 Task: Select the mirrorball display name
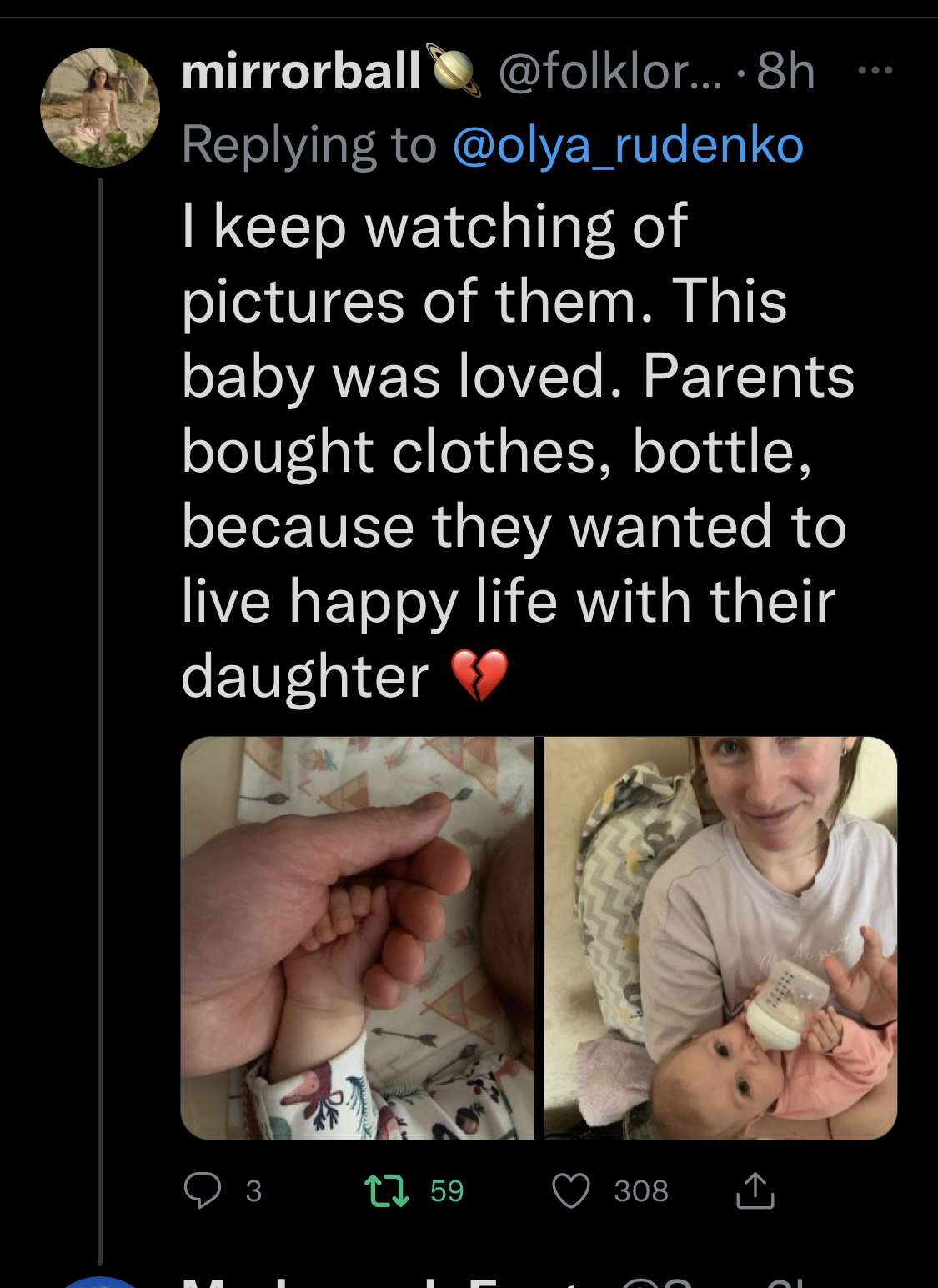301,71
